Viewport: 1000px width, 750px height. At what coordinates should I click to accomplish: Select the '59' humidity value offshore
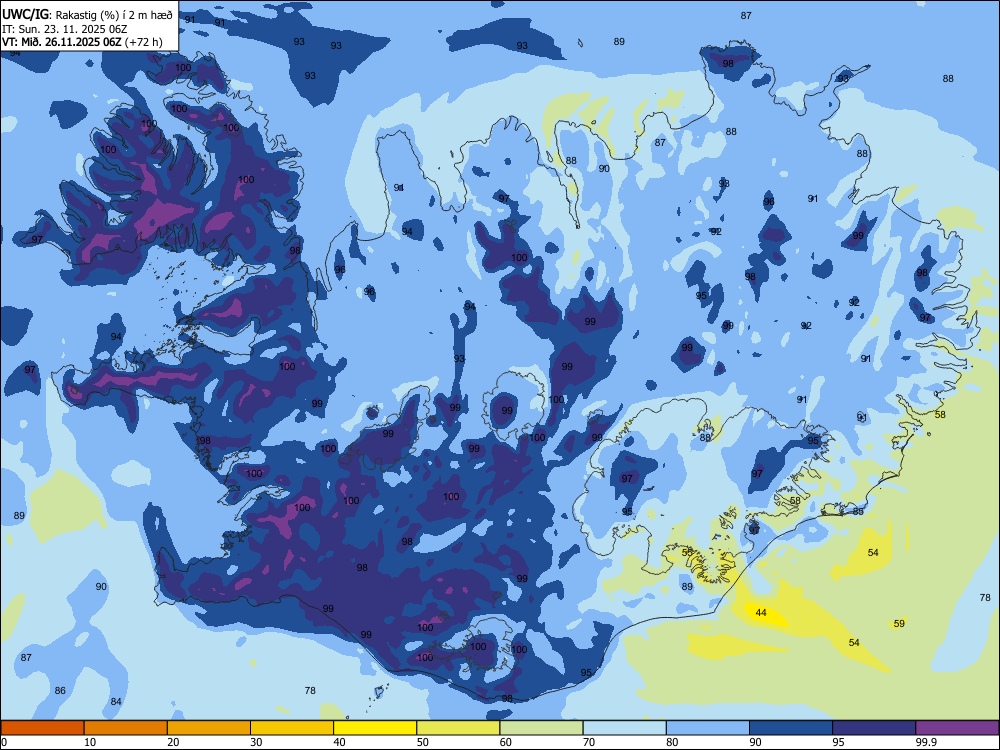point(899,624)
